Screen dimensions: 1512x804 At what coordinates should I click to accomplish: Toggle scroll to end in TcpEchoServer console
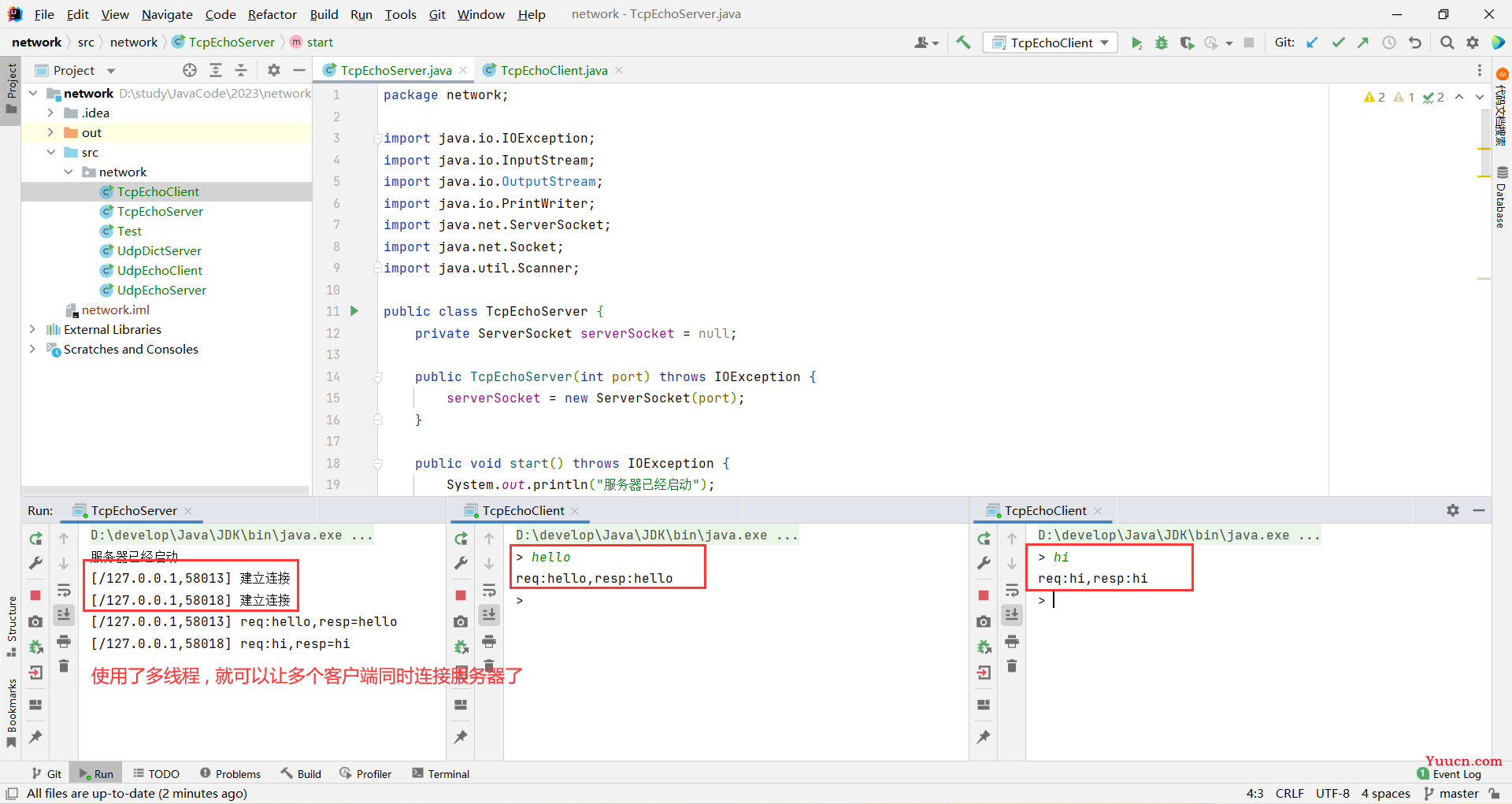64,615
